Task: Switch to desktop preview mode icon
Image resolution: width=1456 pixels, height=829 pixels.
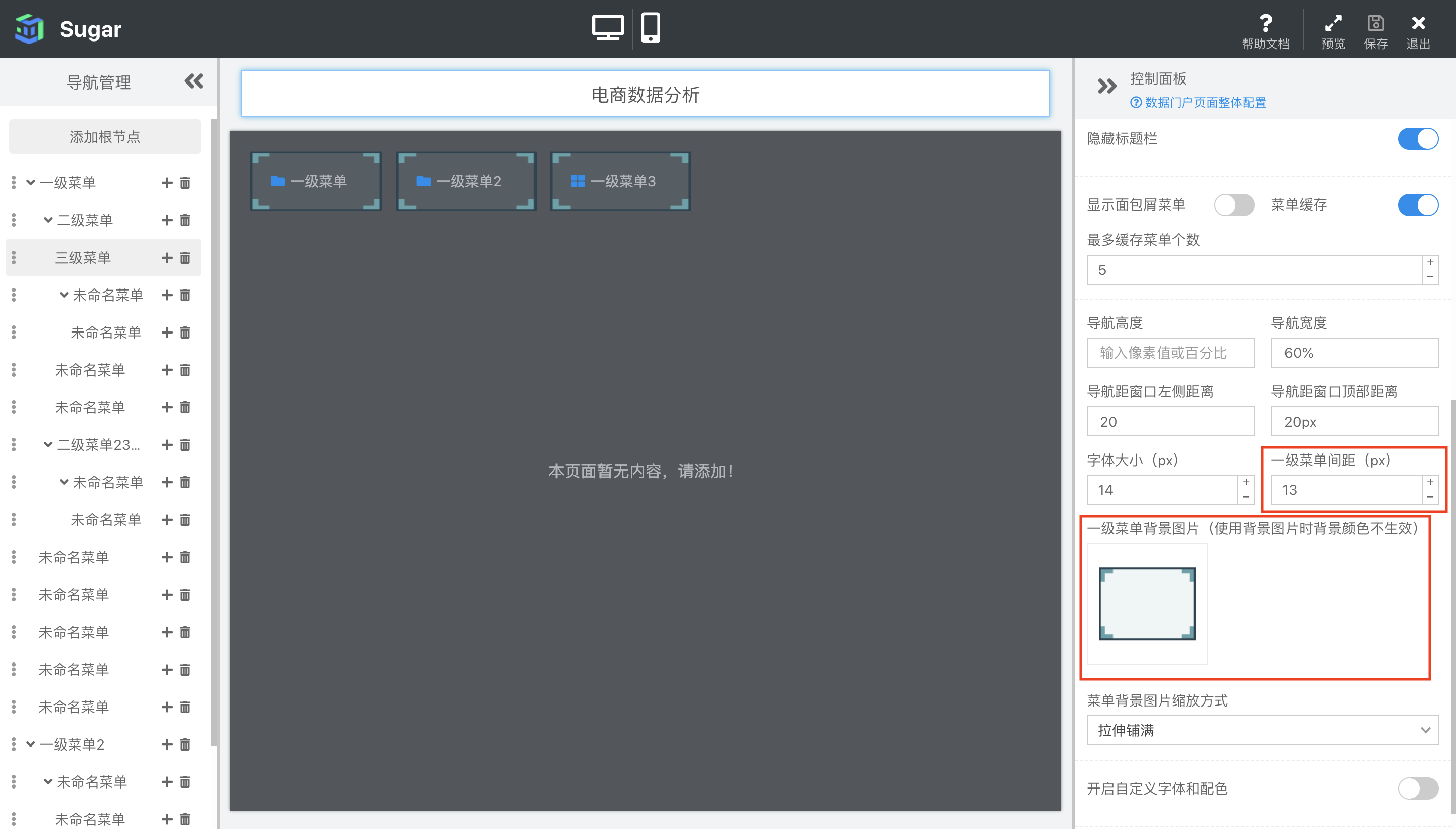Action: click(607, 27)
